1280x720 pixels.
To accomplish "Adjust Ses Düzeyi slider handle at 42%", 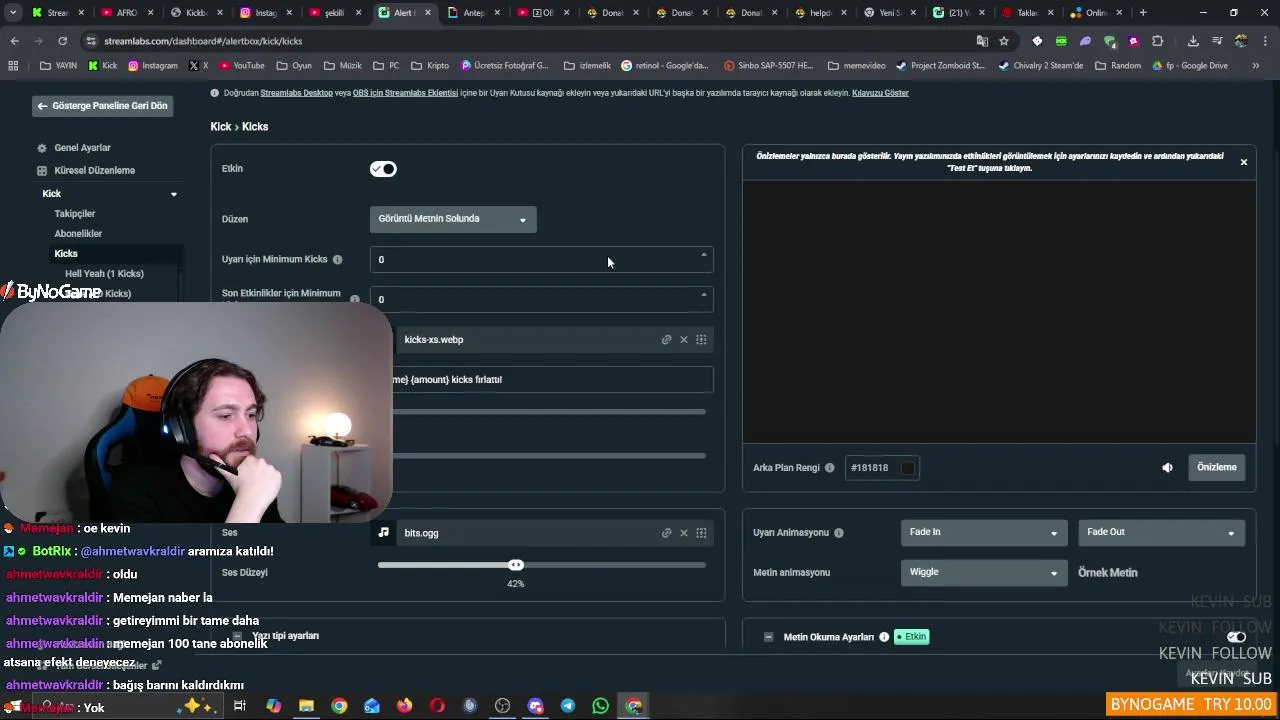I will [515, 566].
